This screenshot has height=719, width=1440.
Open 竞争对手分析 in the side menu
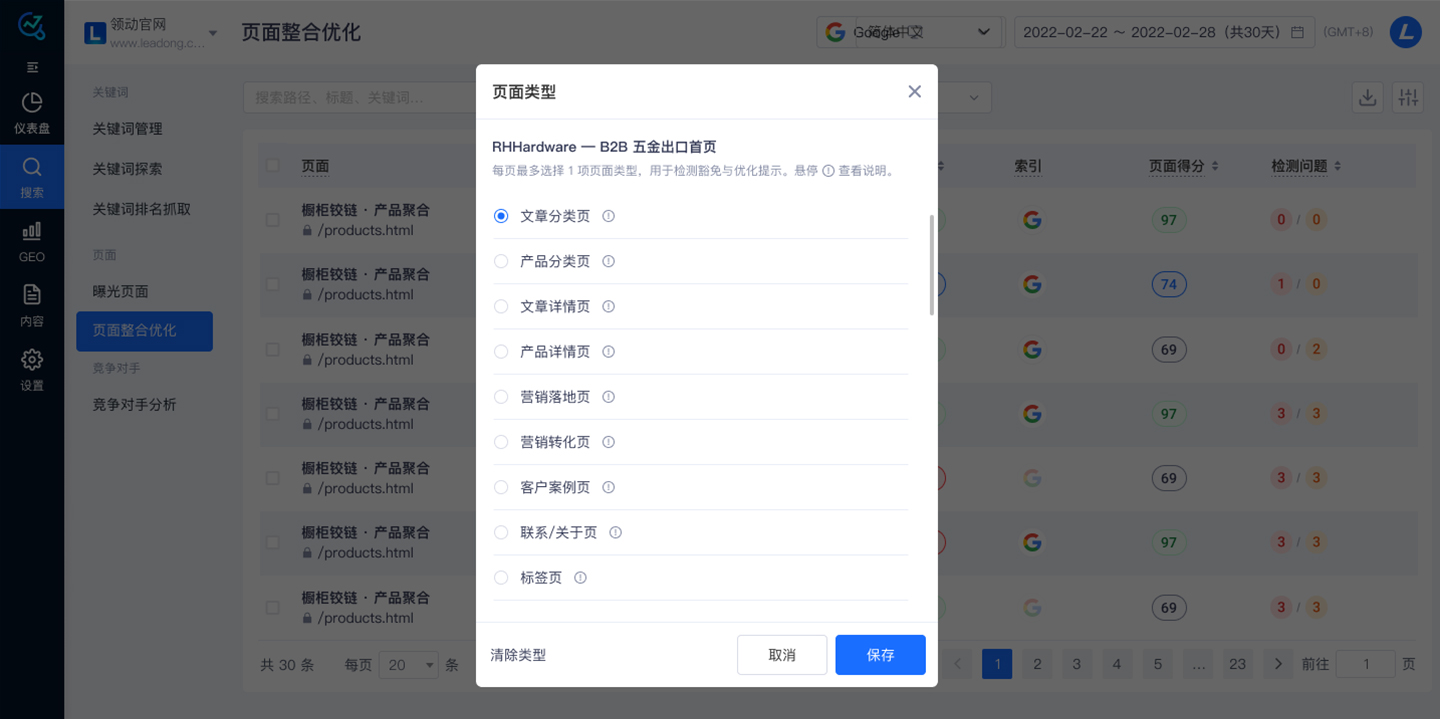click(x=134, y=405)
